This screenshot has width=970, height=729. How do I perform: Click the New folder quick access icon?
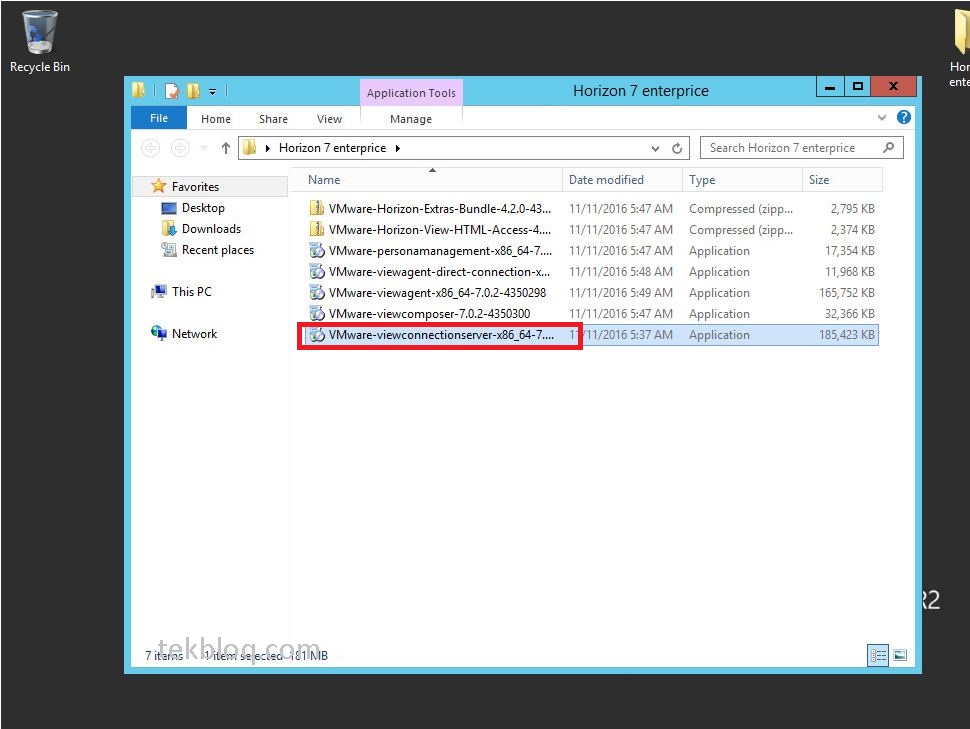pos(194,91)
